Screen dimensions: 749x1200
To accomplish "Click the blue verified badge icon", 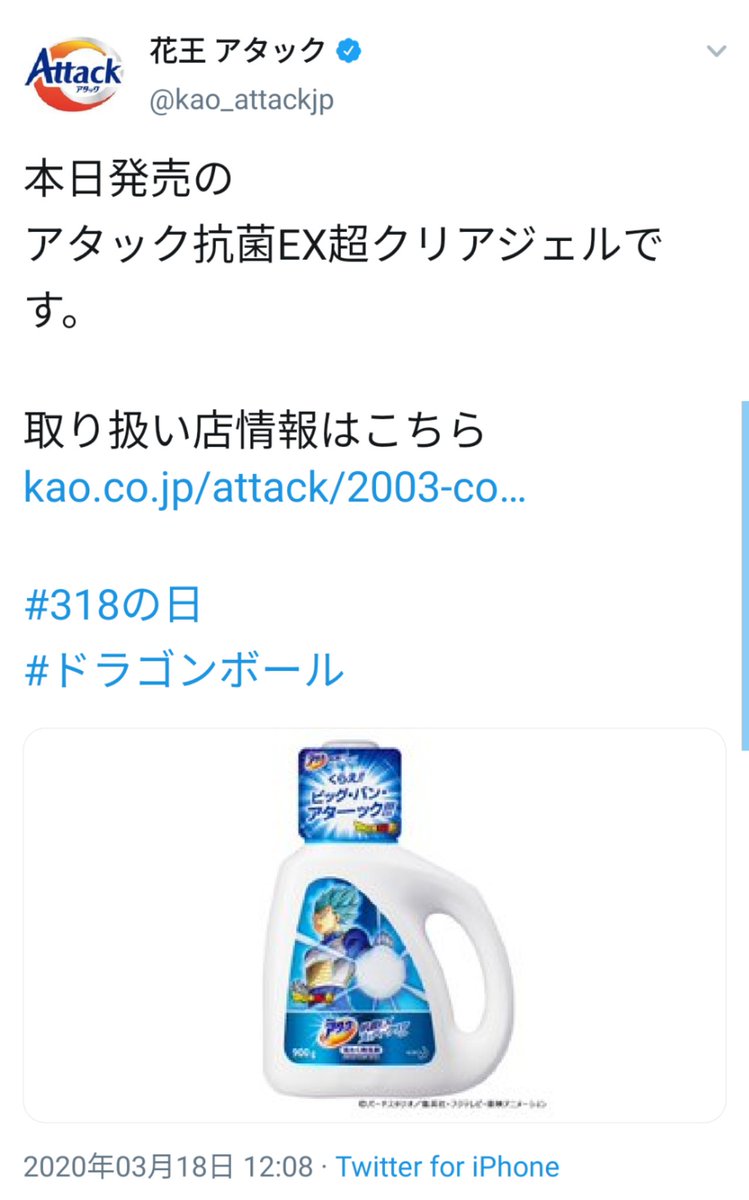I will pos(349,50).
